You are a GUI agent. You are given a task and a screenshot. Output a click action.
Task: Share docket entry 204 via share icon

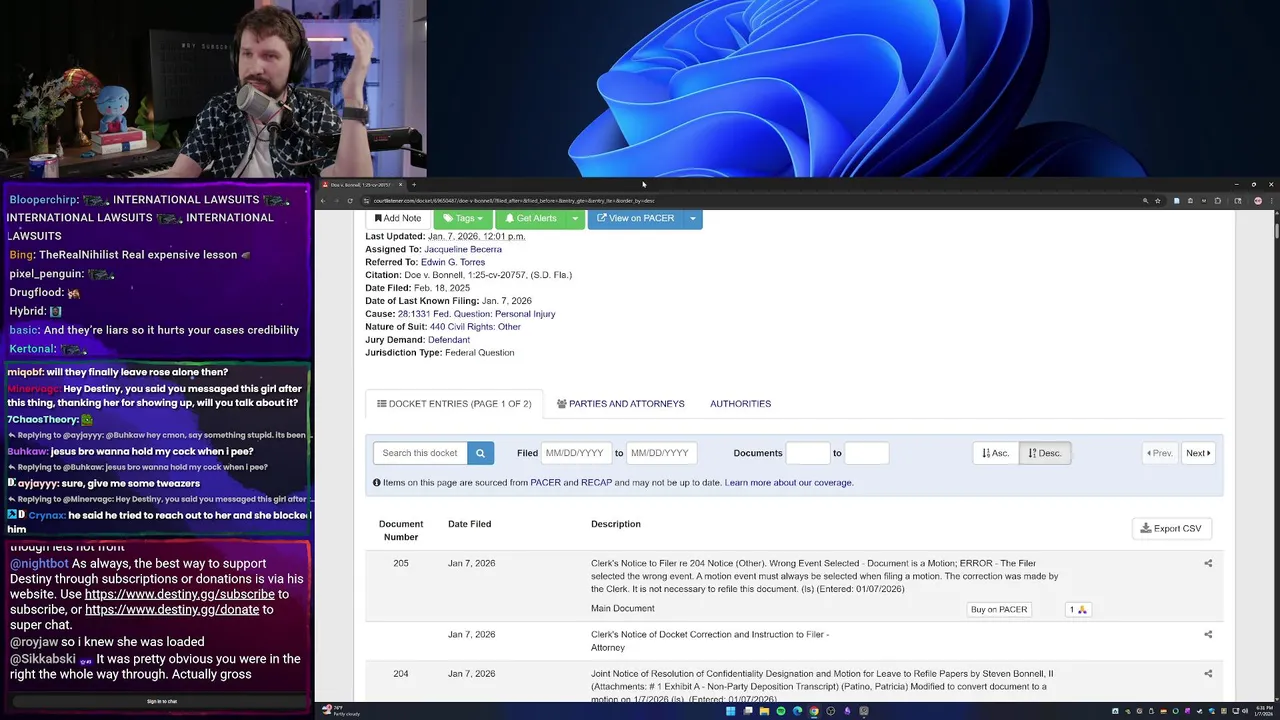click(1208, 674)
